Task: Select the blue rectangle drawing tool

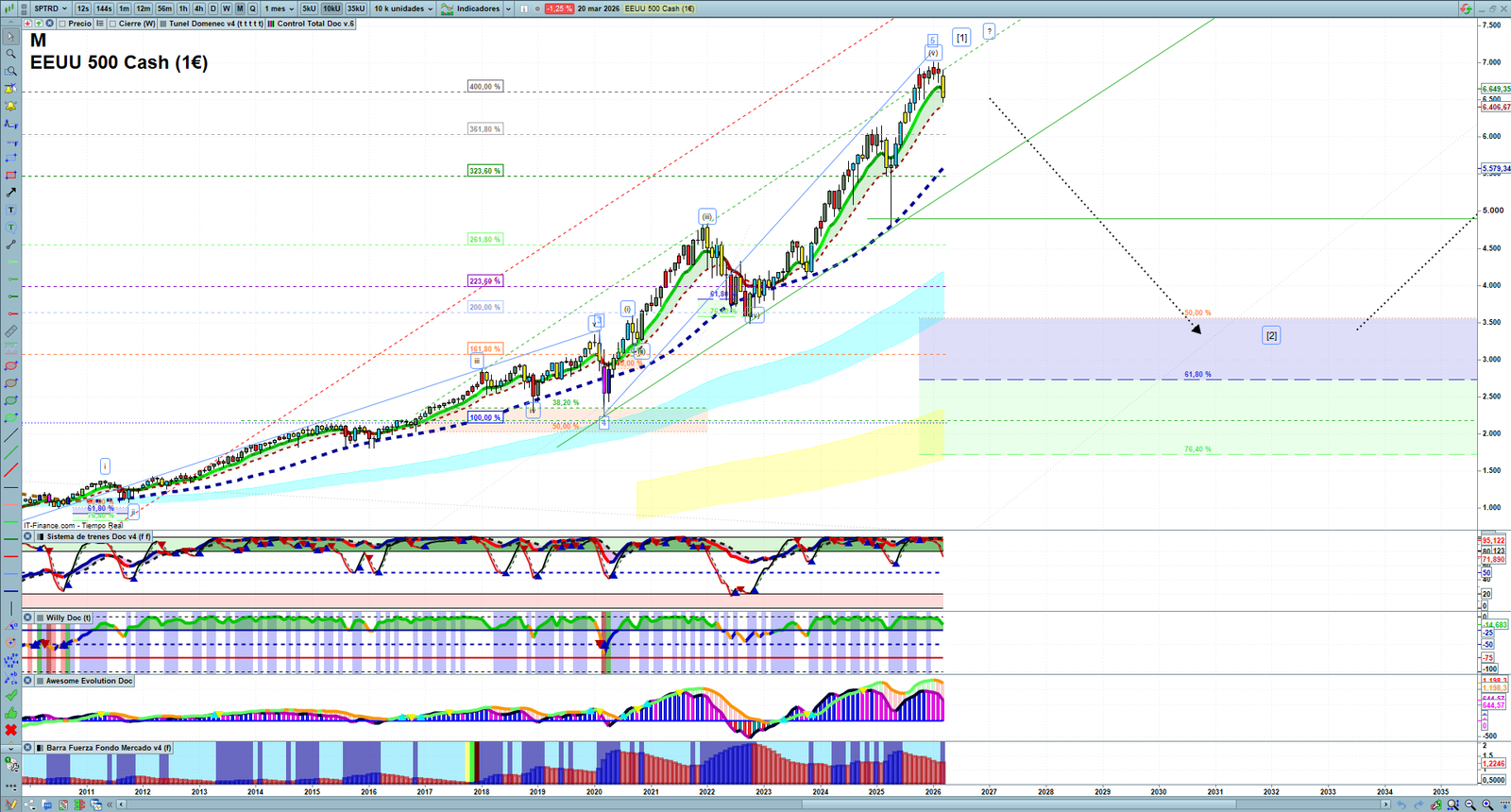Action: coord(10,158)
